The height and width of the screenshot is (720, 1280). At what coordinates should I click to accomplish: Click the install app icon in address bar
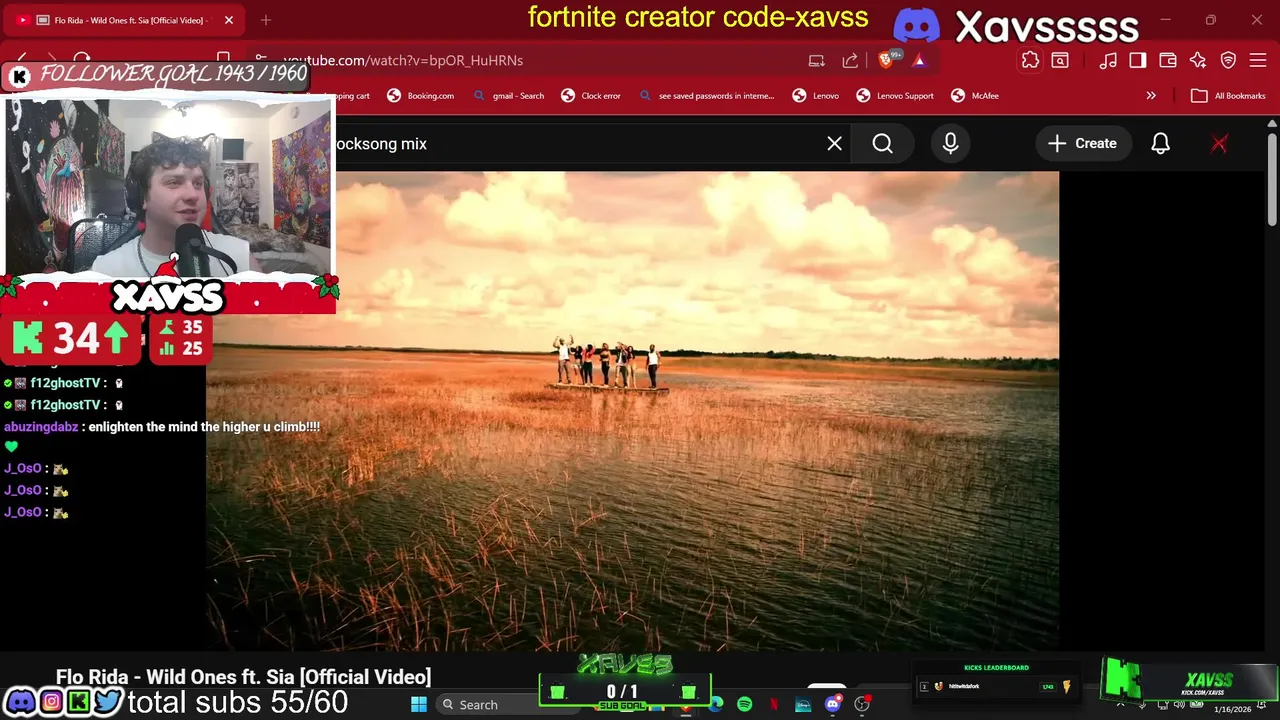tap(817, 61)
